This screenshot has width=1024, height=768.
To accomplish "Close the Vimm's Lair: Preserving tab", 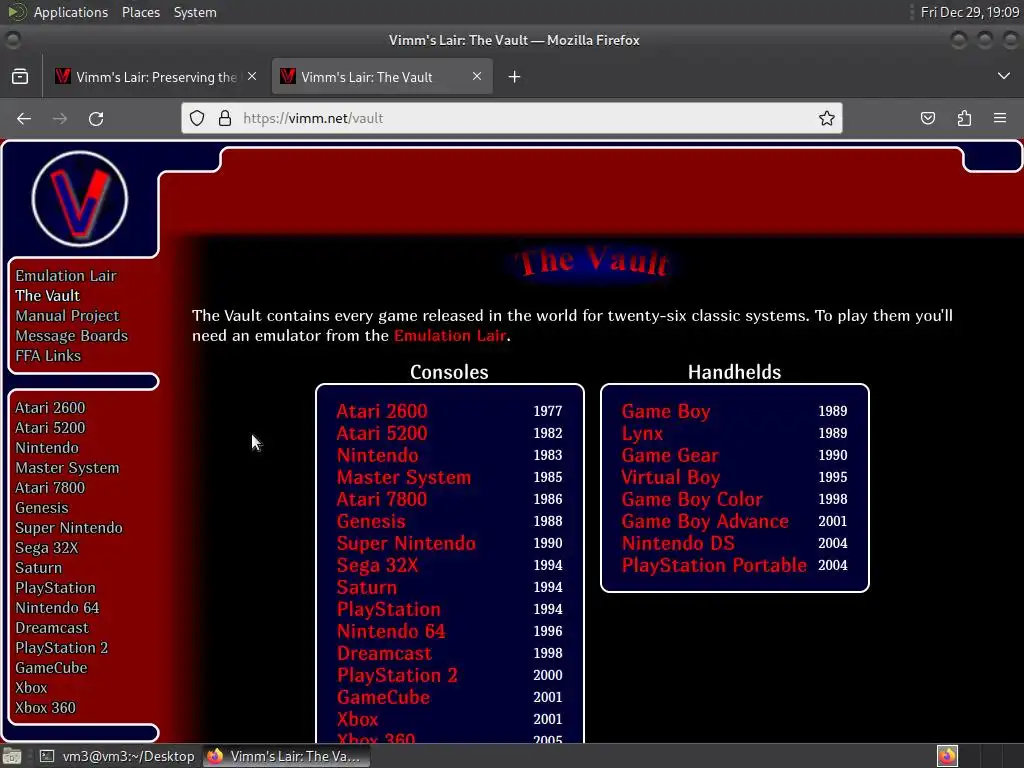I will click(252, 76).
